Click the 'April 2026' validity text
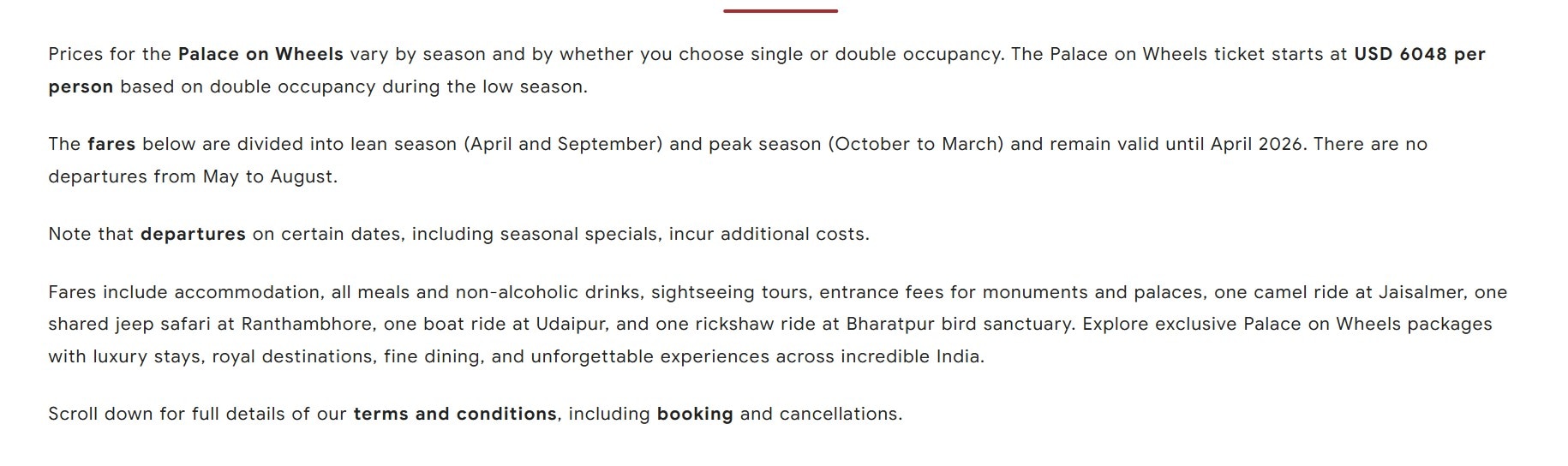The image size is (1568, 466). [x=1258, y=144]
